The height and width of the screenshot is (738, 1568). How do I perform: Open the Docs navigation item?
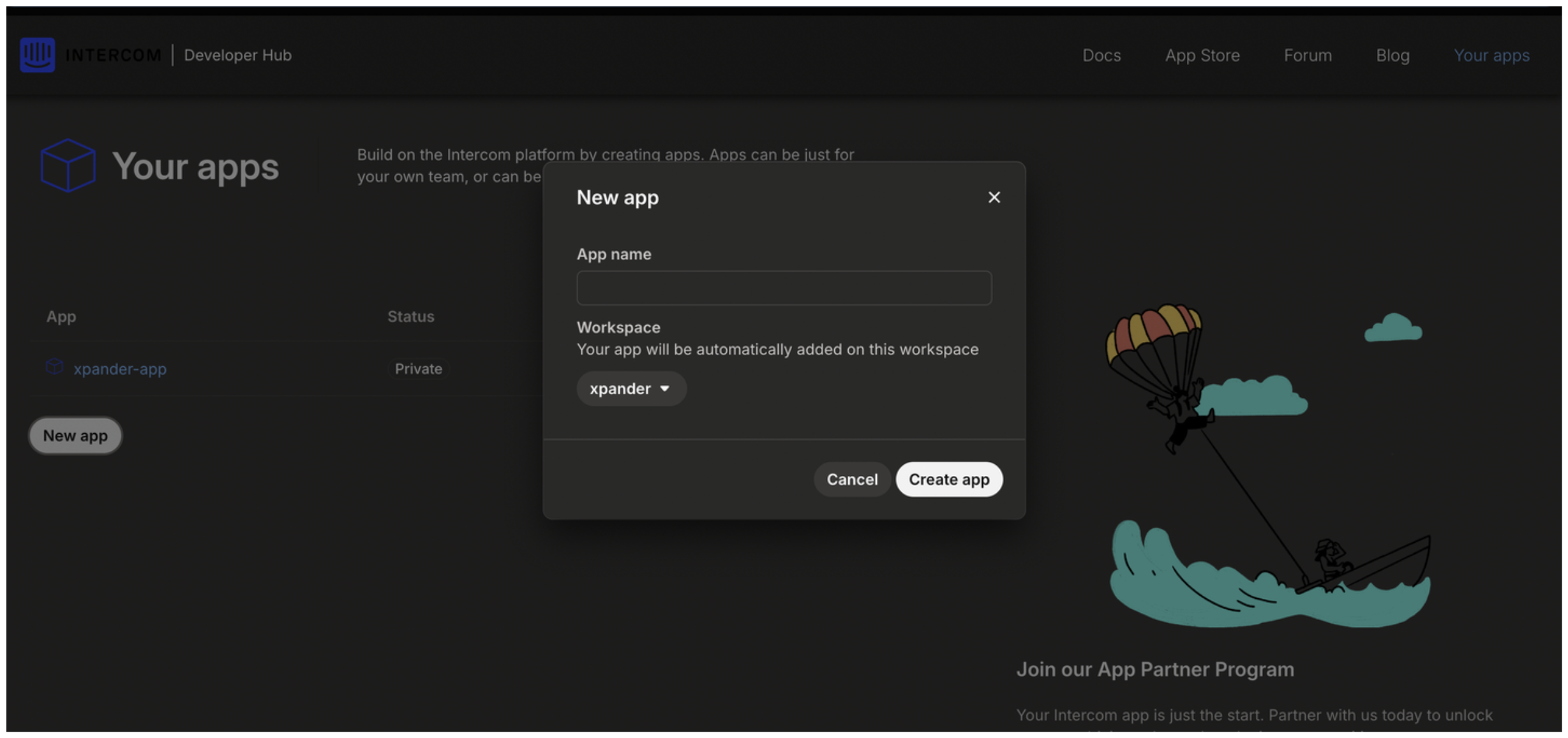point(1101,55)
